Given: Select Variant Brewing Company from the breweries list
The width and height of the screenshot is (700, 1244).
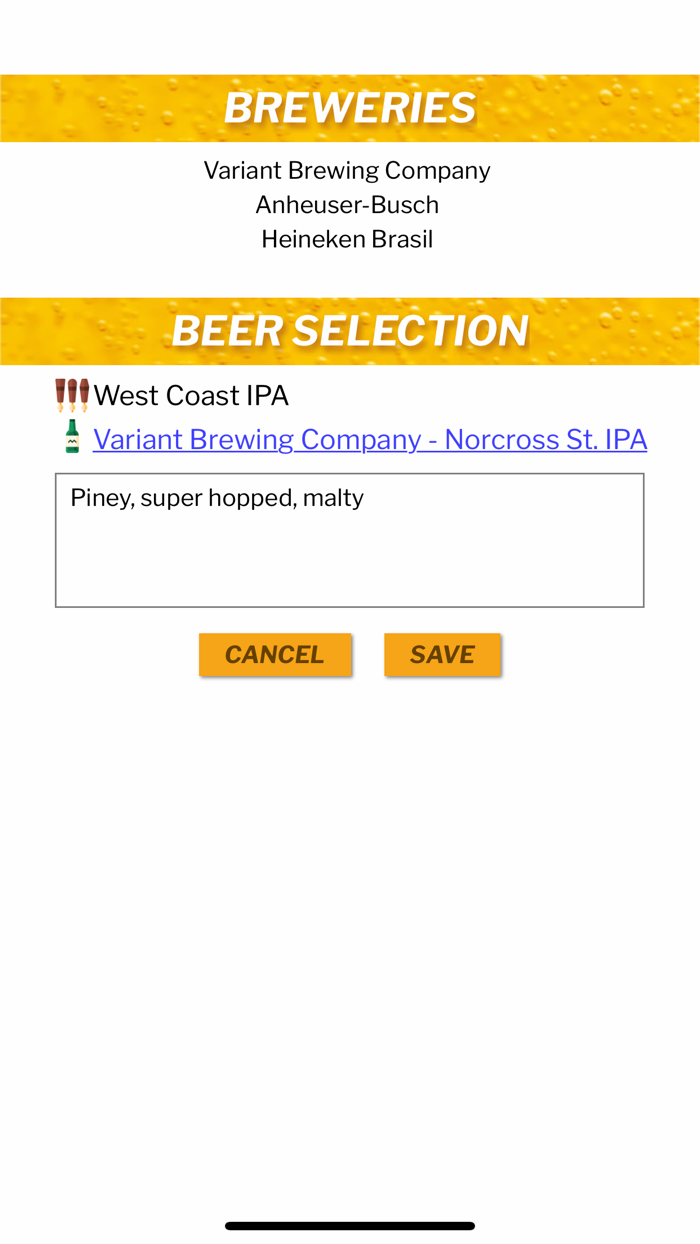Looking at the screenshot, I should point(347,170).
